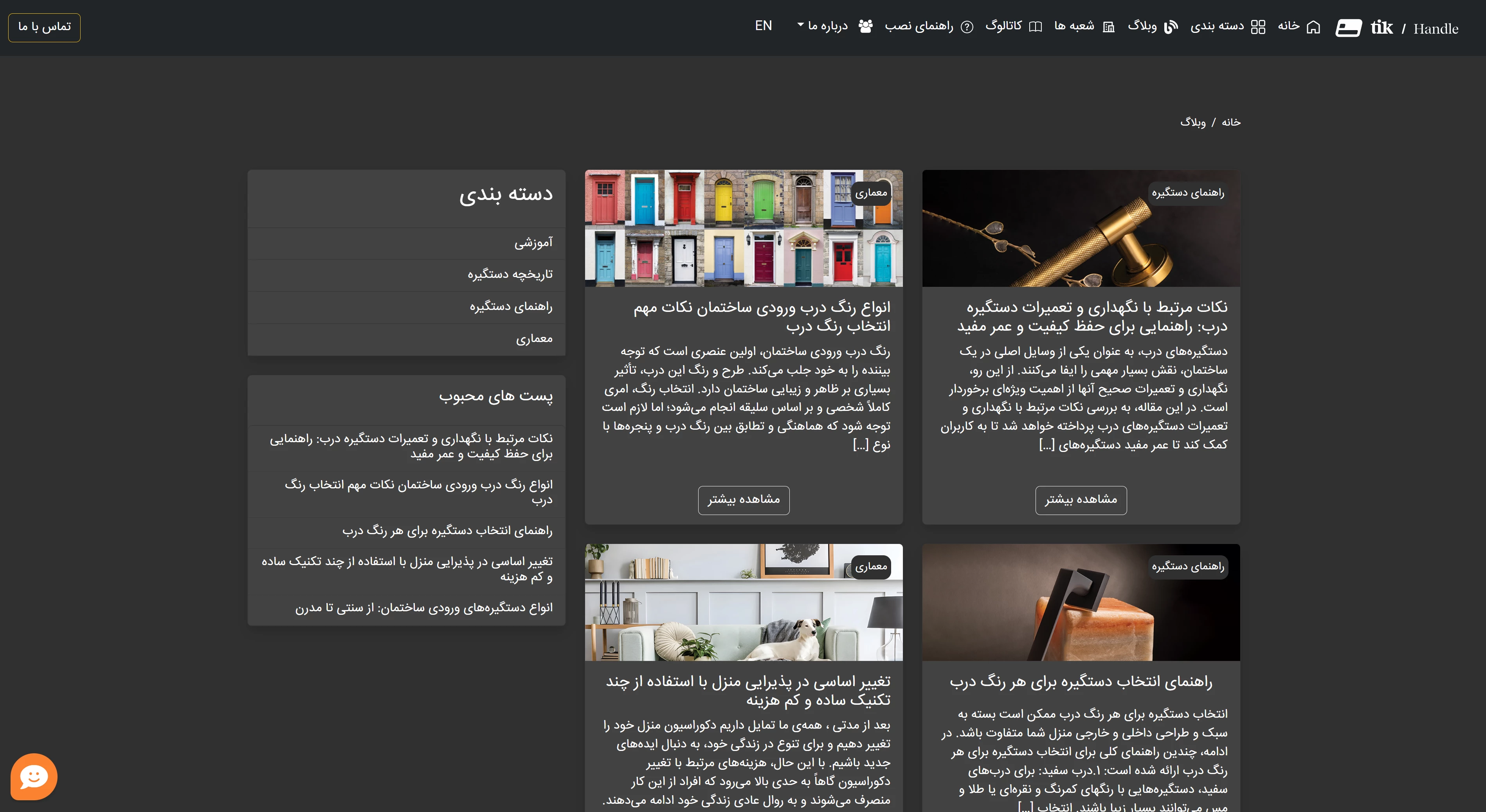Click the category grid icon in navbar
1486x812 pixels.
(1258, 27)
